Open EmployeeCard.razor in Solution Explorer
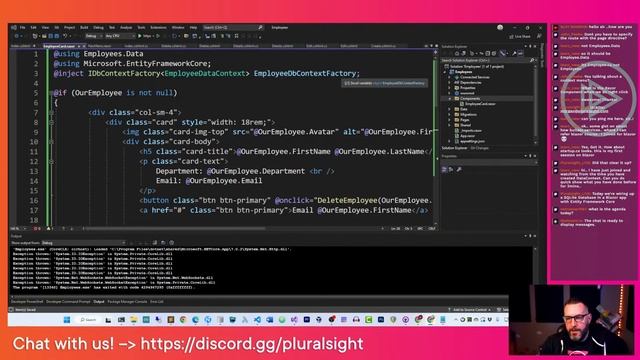The width and height of the screenshot is (640, 360). 480,104
